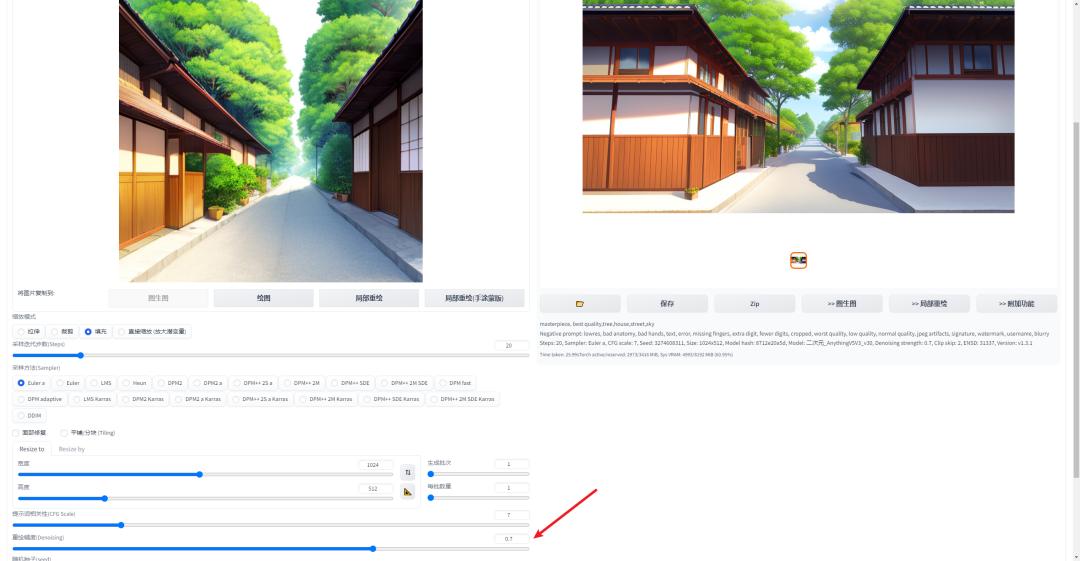The image size is (1080, 561).
Task: Click the height value field showing 512
Action: (x=376, y=488)
